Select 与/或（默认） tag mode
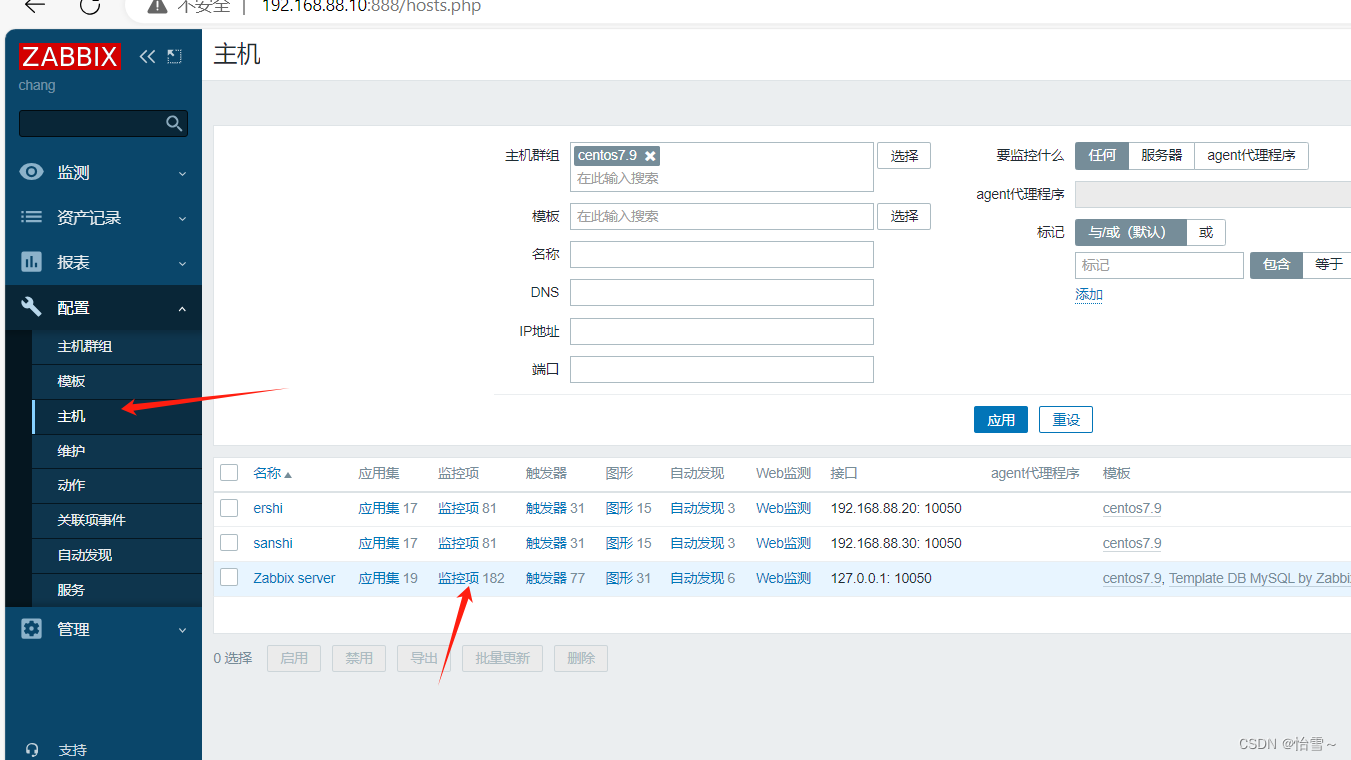 [1131, 232]
